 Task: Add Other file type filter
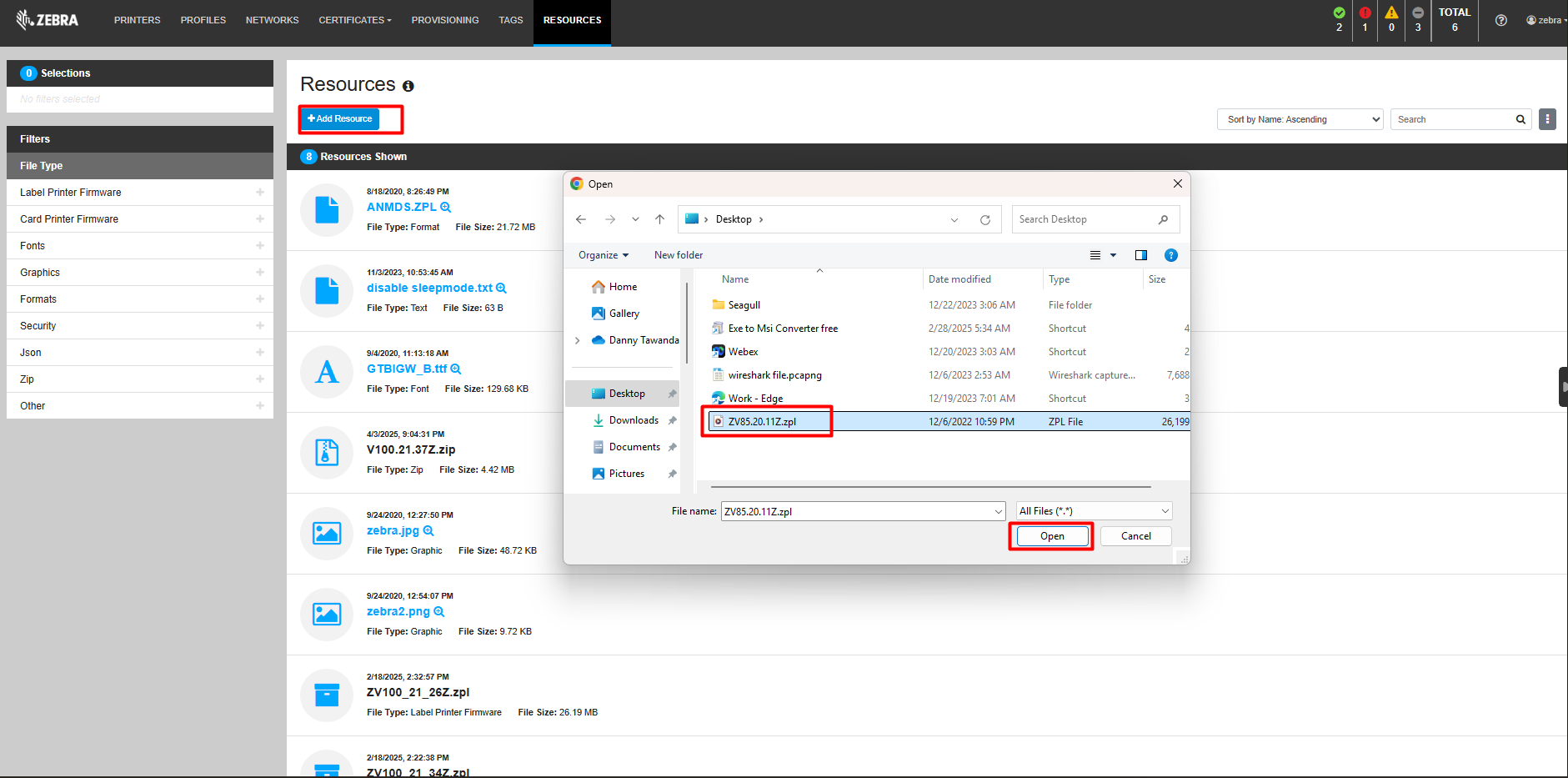pos(260,405)
